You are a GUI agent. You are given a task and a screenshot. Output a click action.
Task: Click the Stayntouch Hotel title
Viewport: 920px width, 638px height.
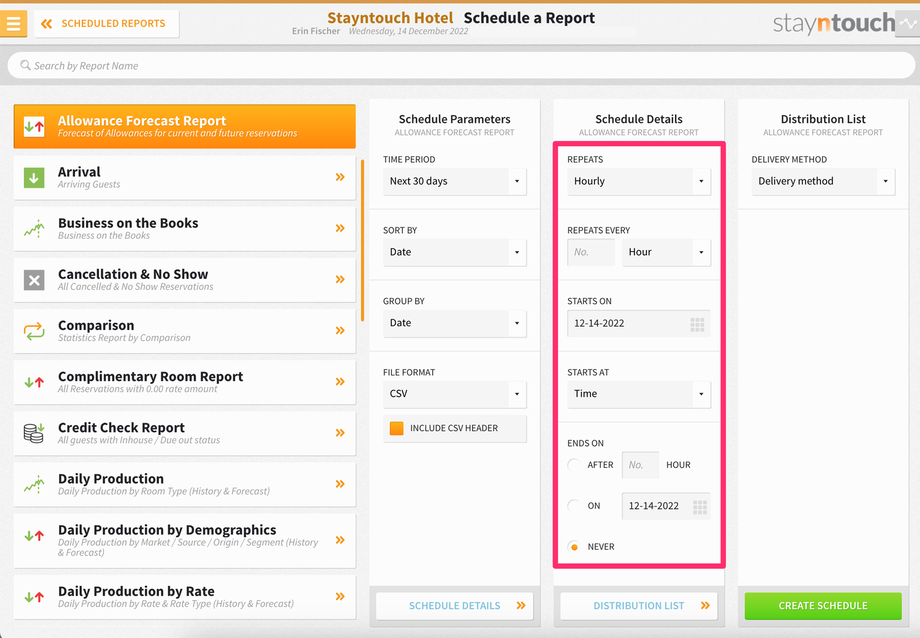click(x=390, y=18)
